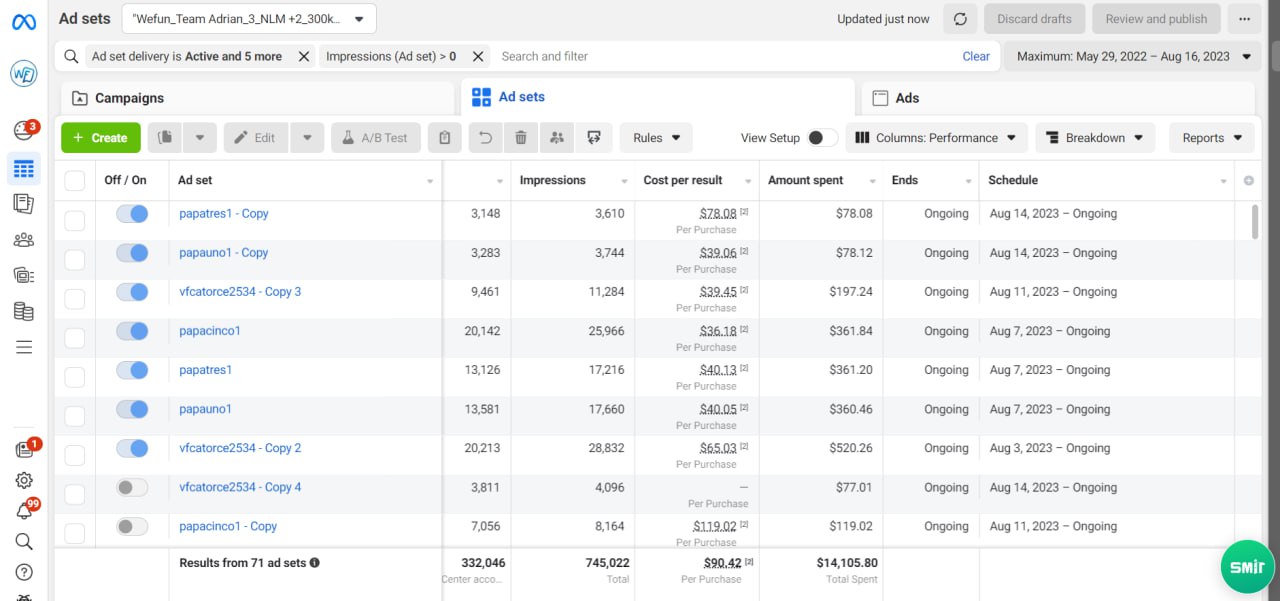Screen dimensions: 1280x601
Task: Click Discard drafts button
Action: (1035, 19)
